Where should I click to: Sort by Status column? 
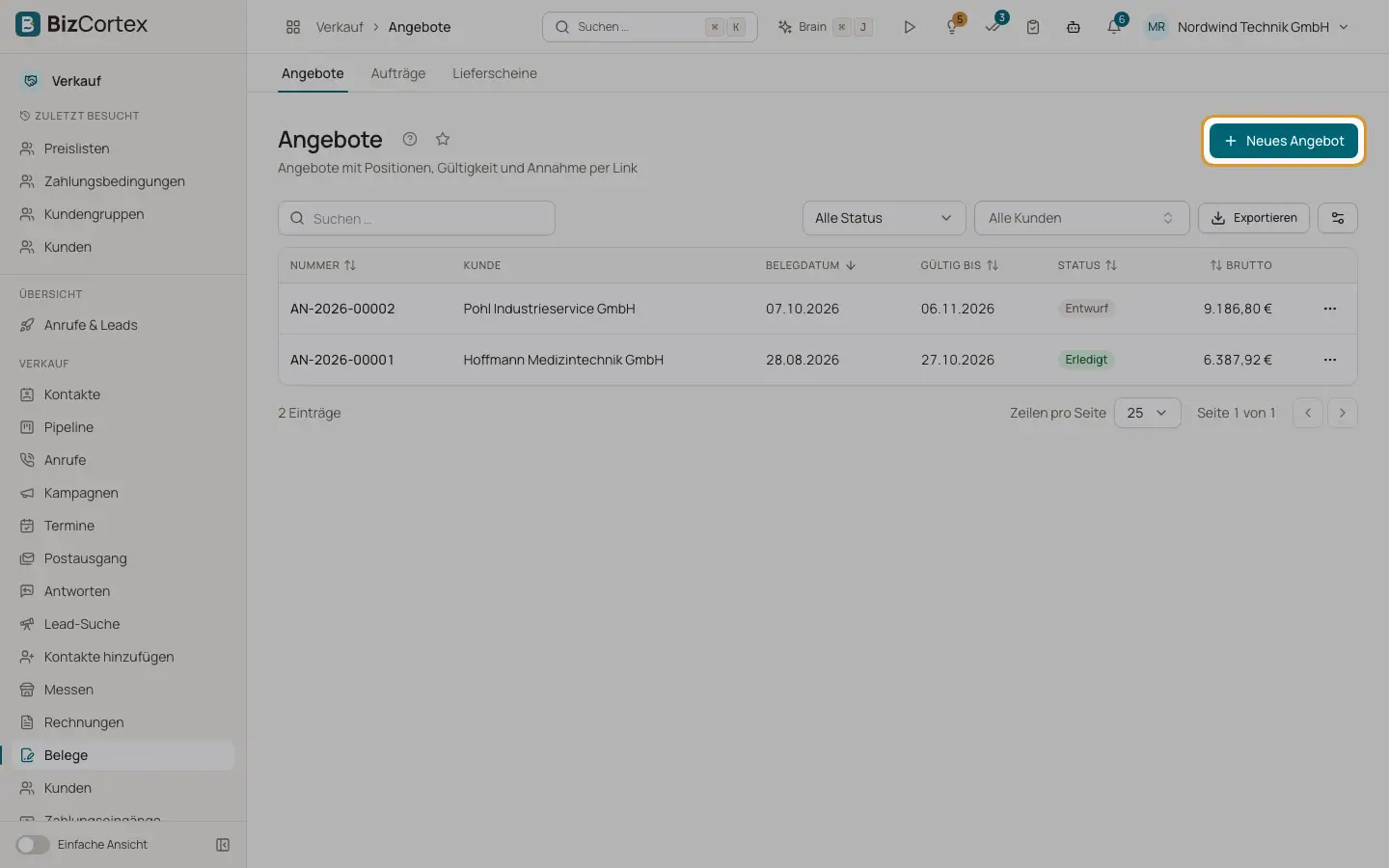1087,265
